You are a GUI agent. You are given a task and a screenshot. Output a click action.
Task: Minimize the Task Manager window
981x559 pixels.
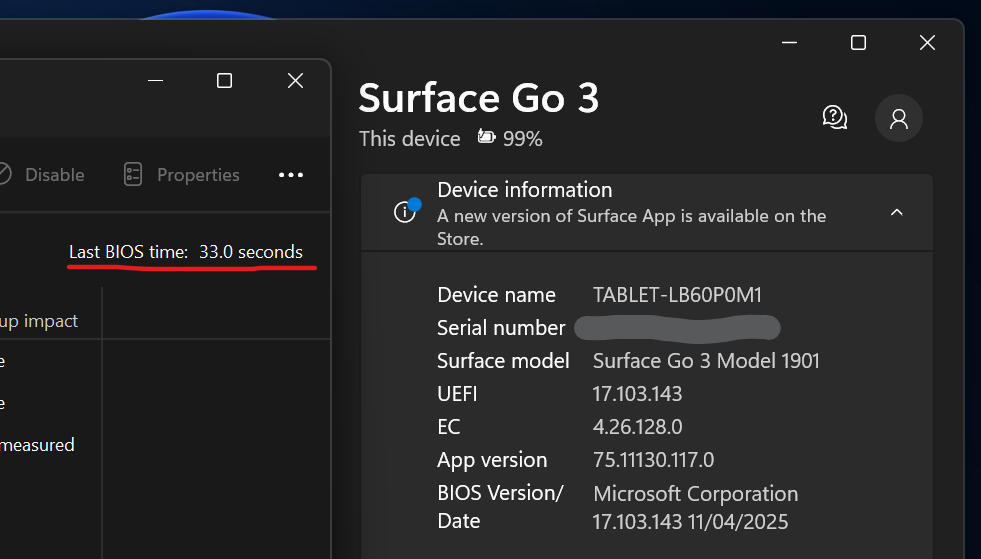[155, 81]
